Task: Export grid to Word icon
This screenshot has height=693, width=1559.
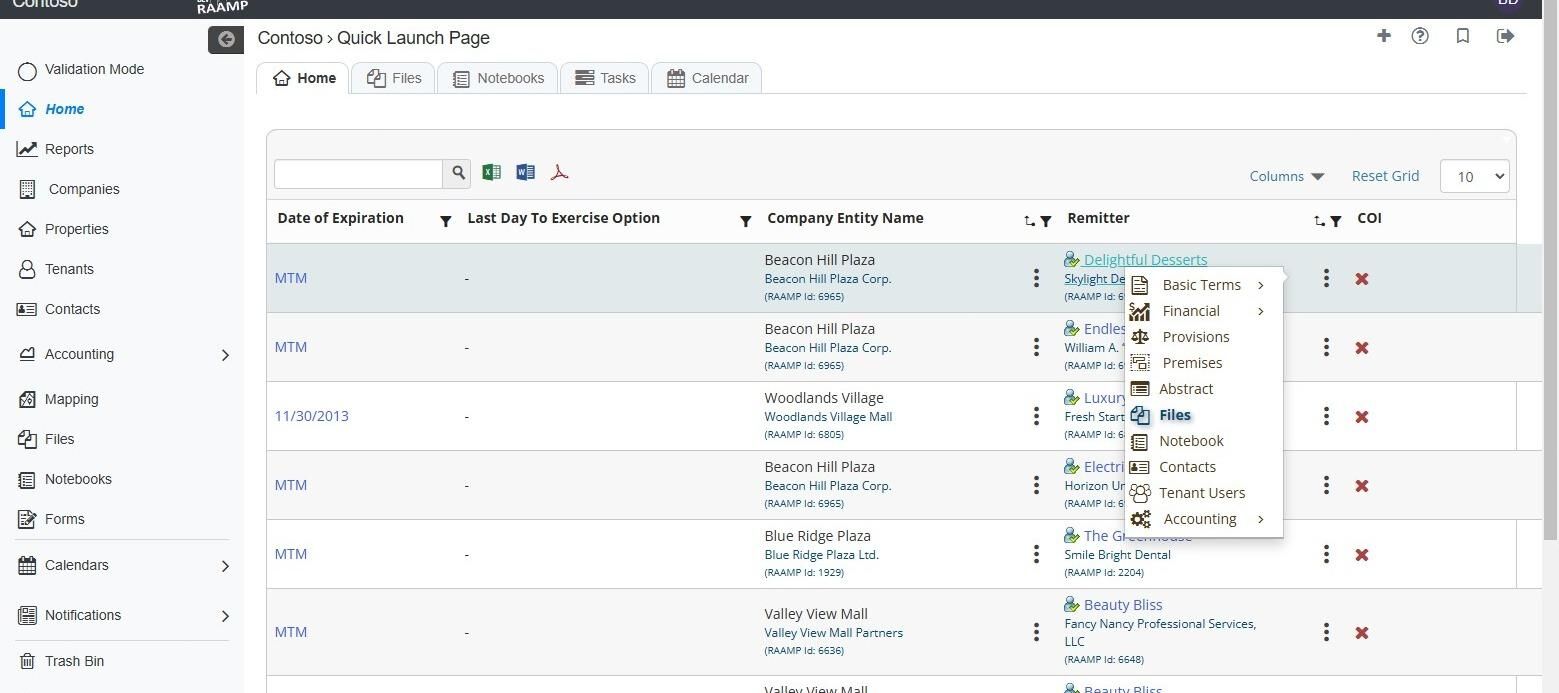Action: pos(525,173)
